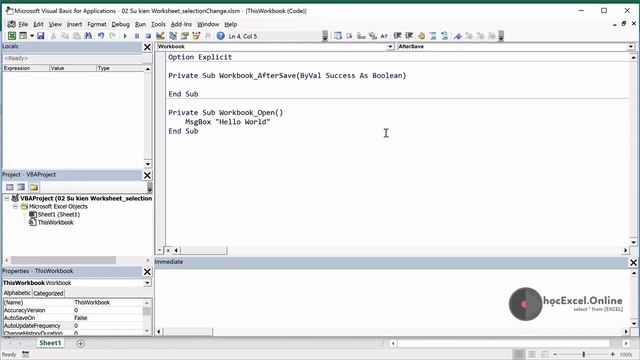Viewport: 640px width, 360px height.
Task: Close the Locals window
Action: point(147,47)
